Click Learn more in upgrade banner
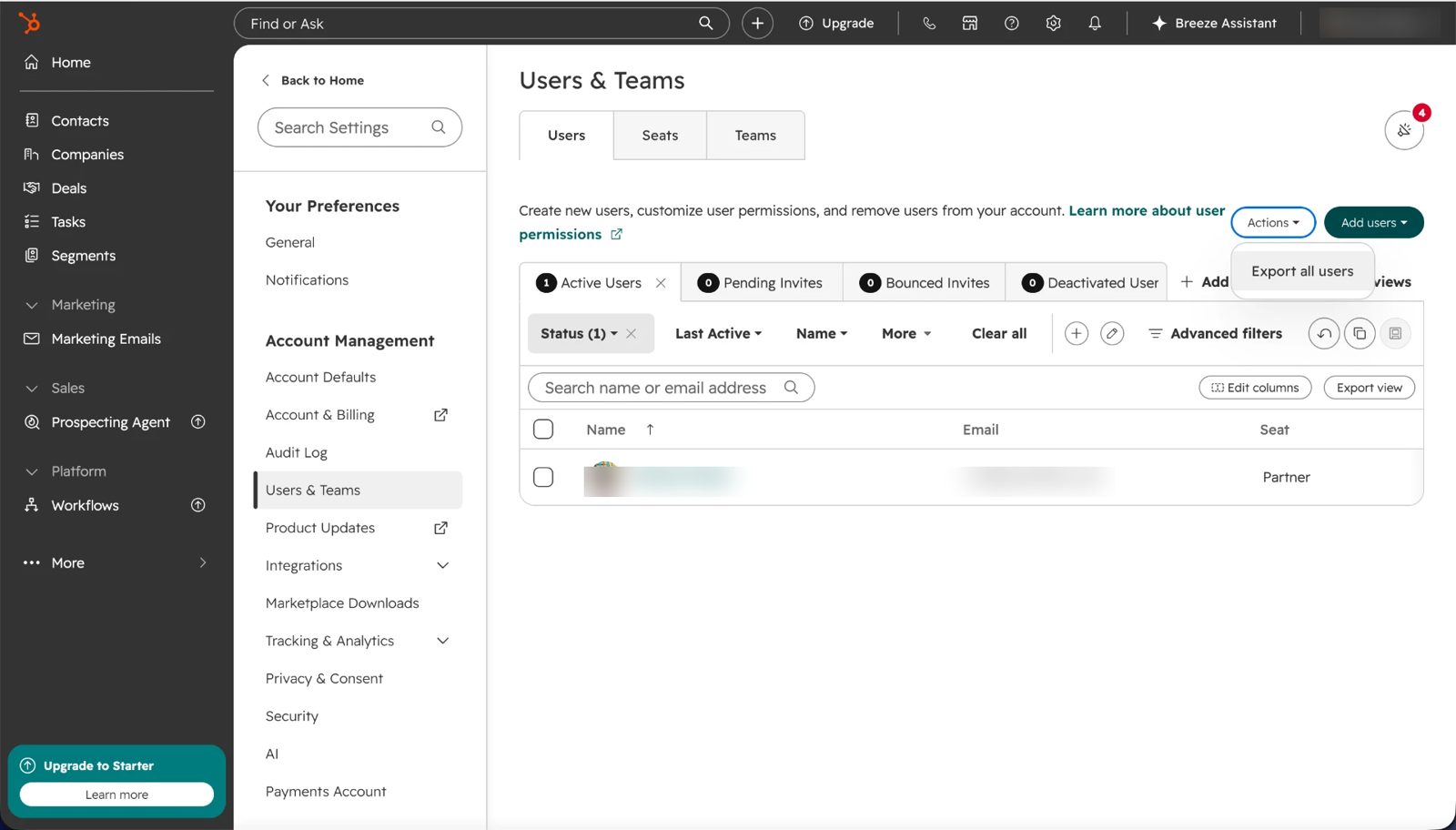 coord(116,795)
